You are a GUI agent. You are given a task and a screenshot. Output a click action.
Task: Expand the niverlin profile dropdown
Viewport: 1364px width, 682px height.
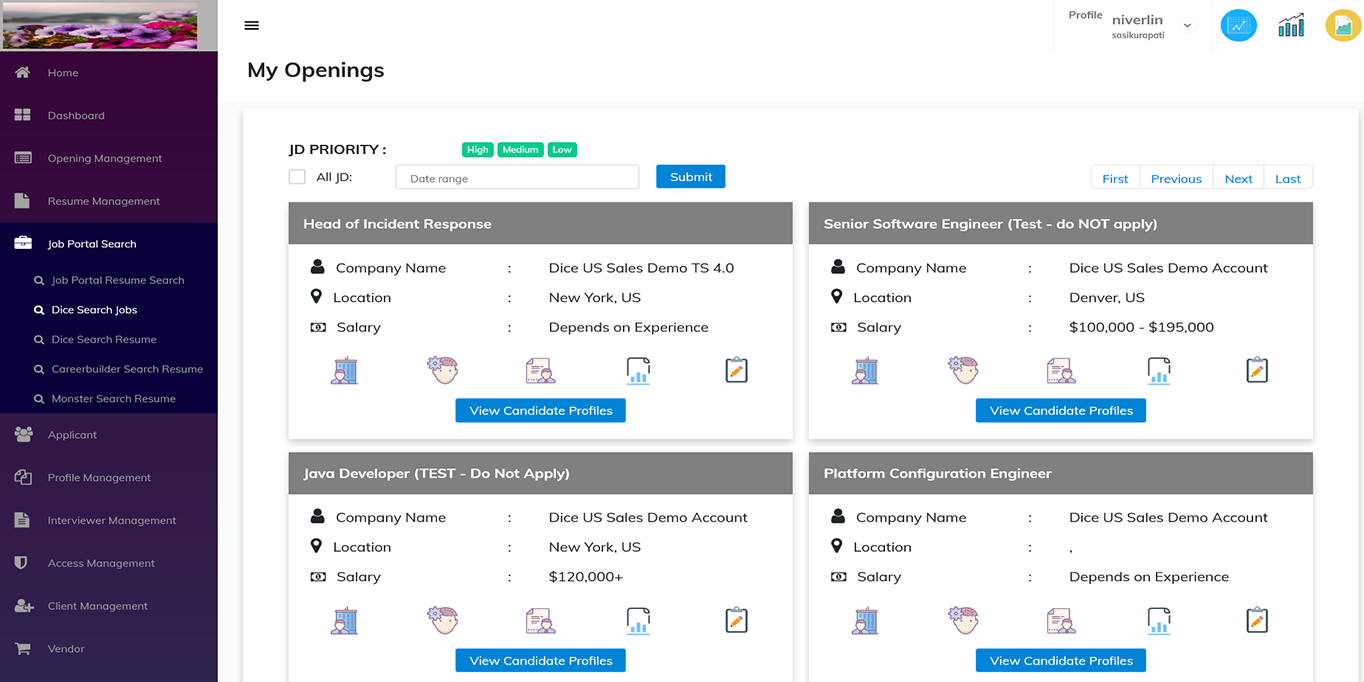tap(1187, 26)
